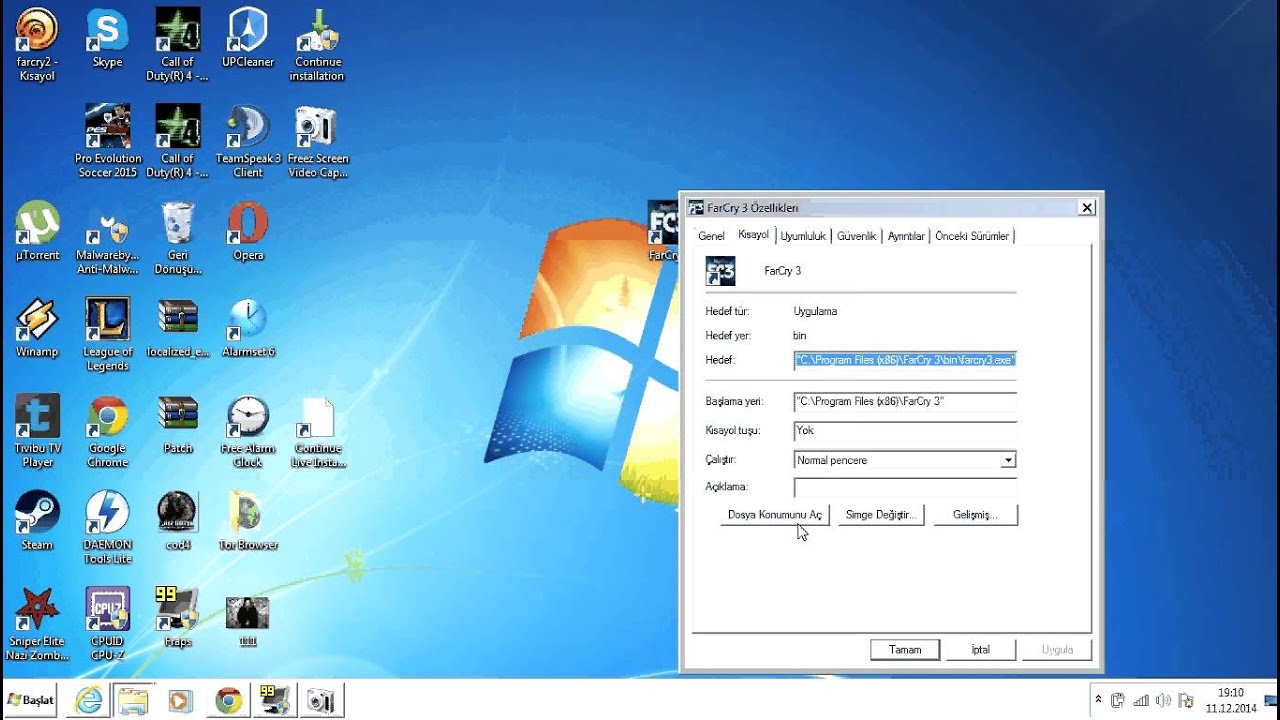Select the Opera desktop icon
Image resolution: width=1280 pixels, height=720 pixels.
(x=248, y=231)
